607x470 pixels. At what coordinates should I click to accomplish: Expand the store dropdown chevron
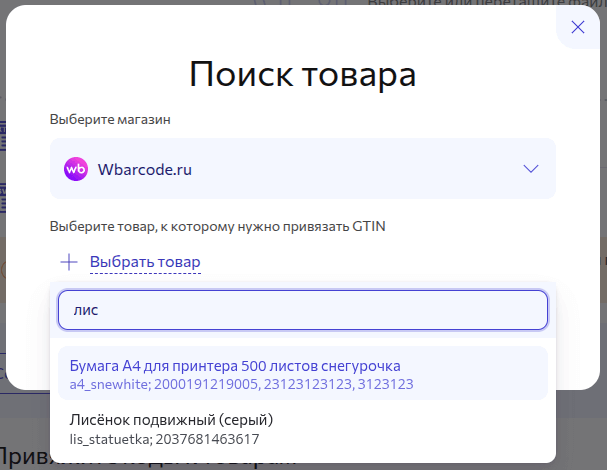click(531, 169)
